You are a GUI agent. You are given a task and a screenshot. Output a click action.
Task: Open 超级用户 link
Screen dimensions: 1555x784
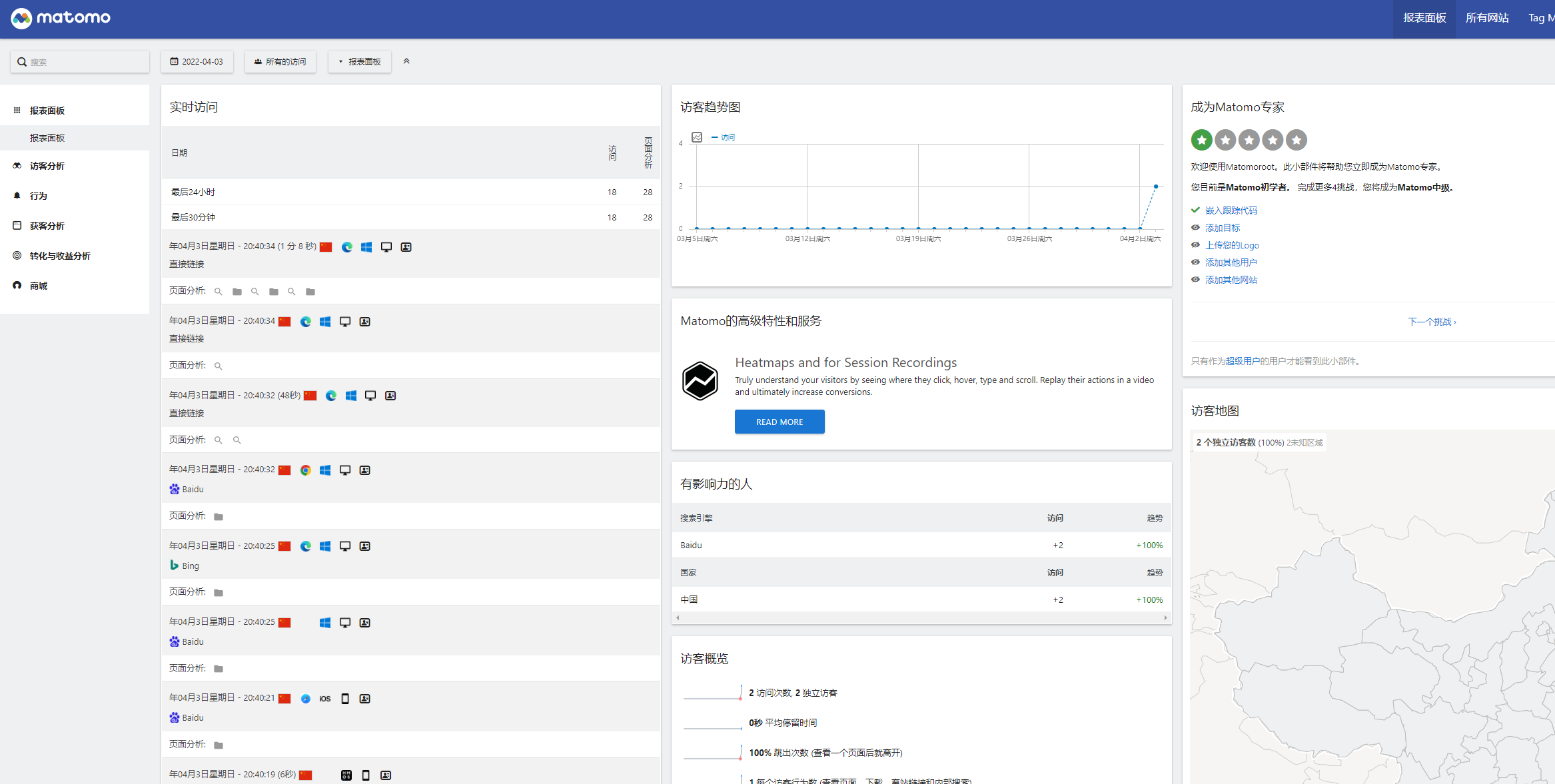tap(1243, 361)
